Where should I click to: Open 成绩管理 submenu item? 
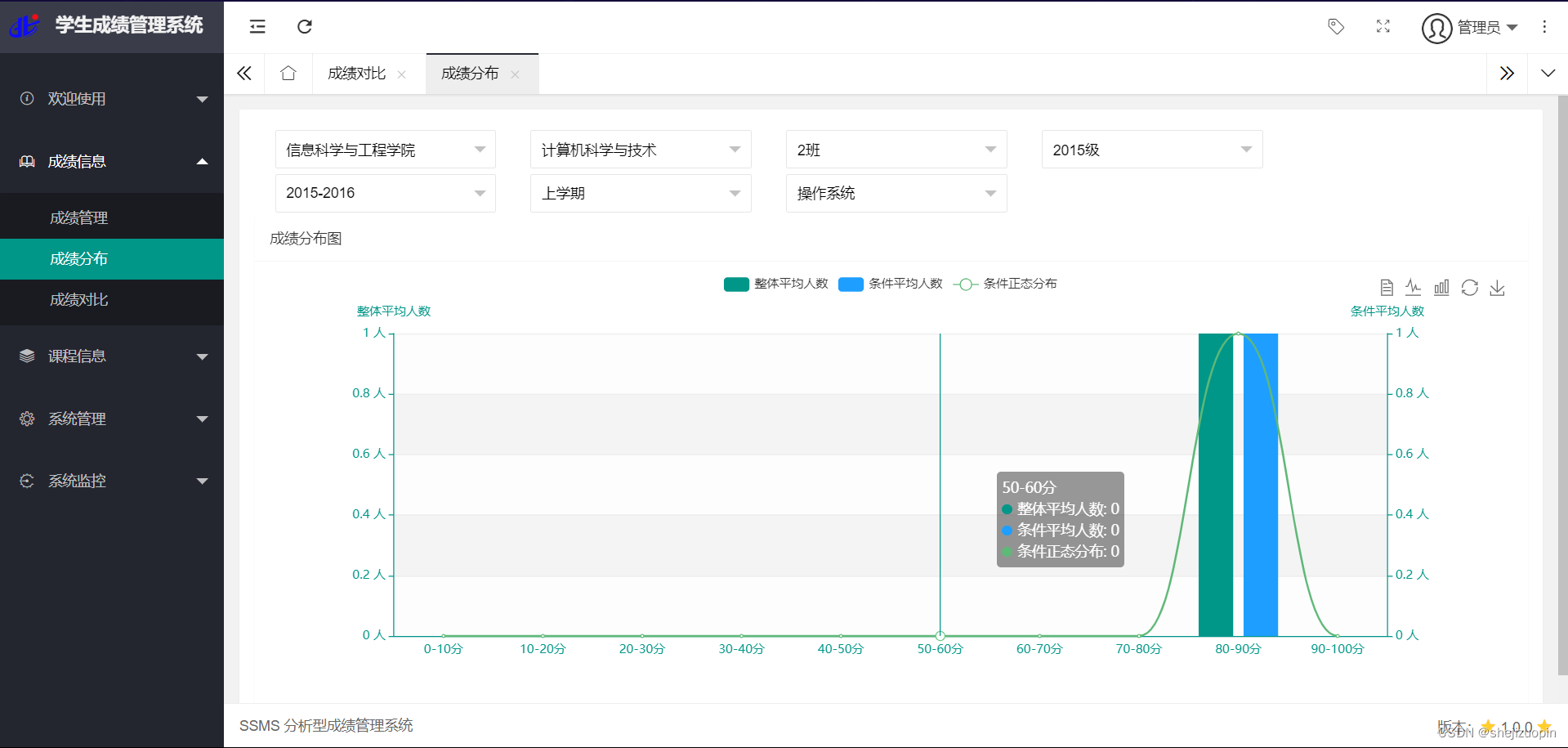coord(112,218)
